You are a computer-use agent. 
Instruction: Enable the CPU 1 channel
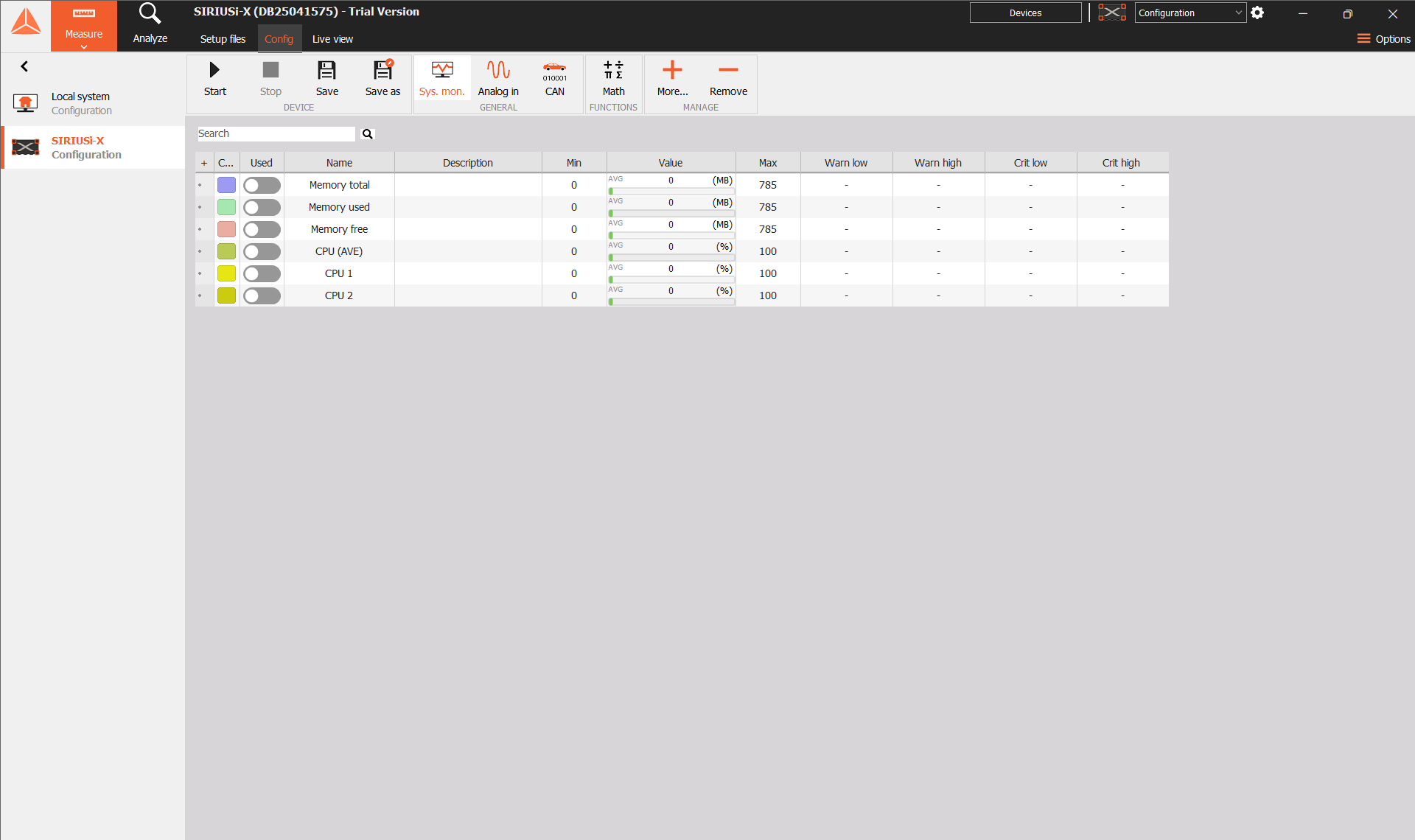tap(262, 273)
